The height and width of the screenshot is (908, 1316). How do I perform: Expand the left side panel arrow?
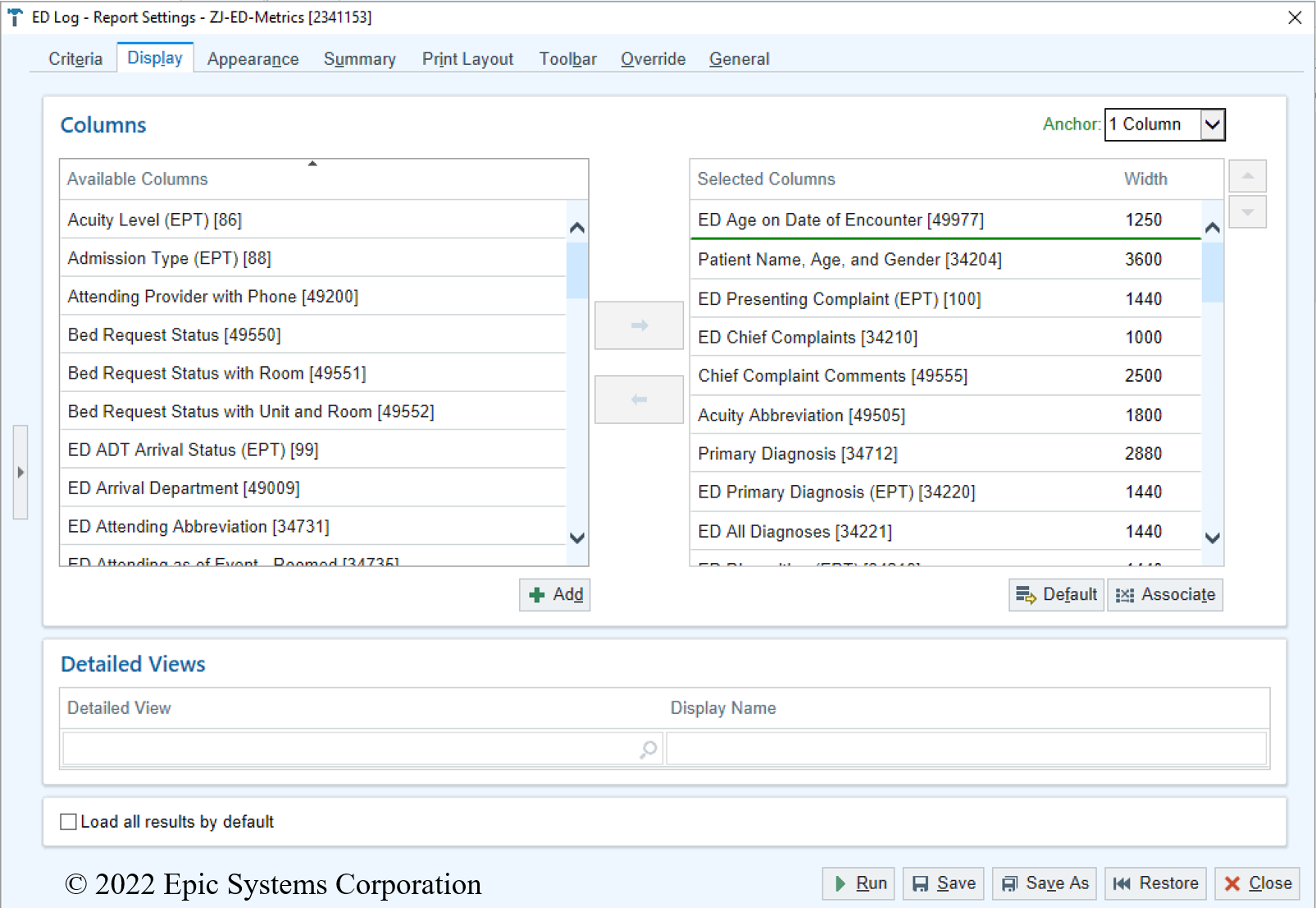(x=20, y=472)
